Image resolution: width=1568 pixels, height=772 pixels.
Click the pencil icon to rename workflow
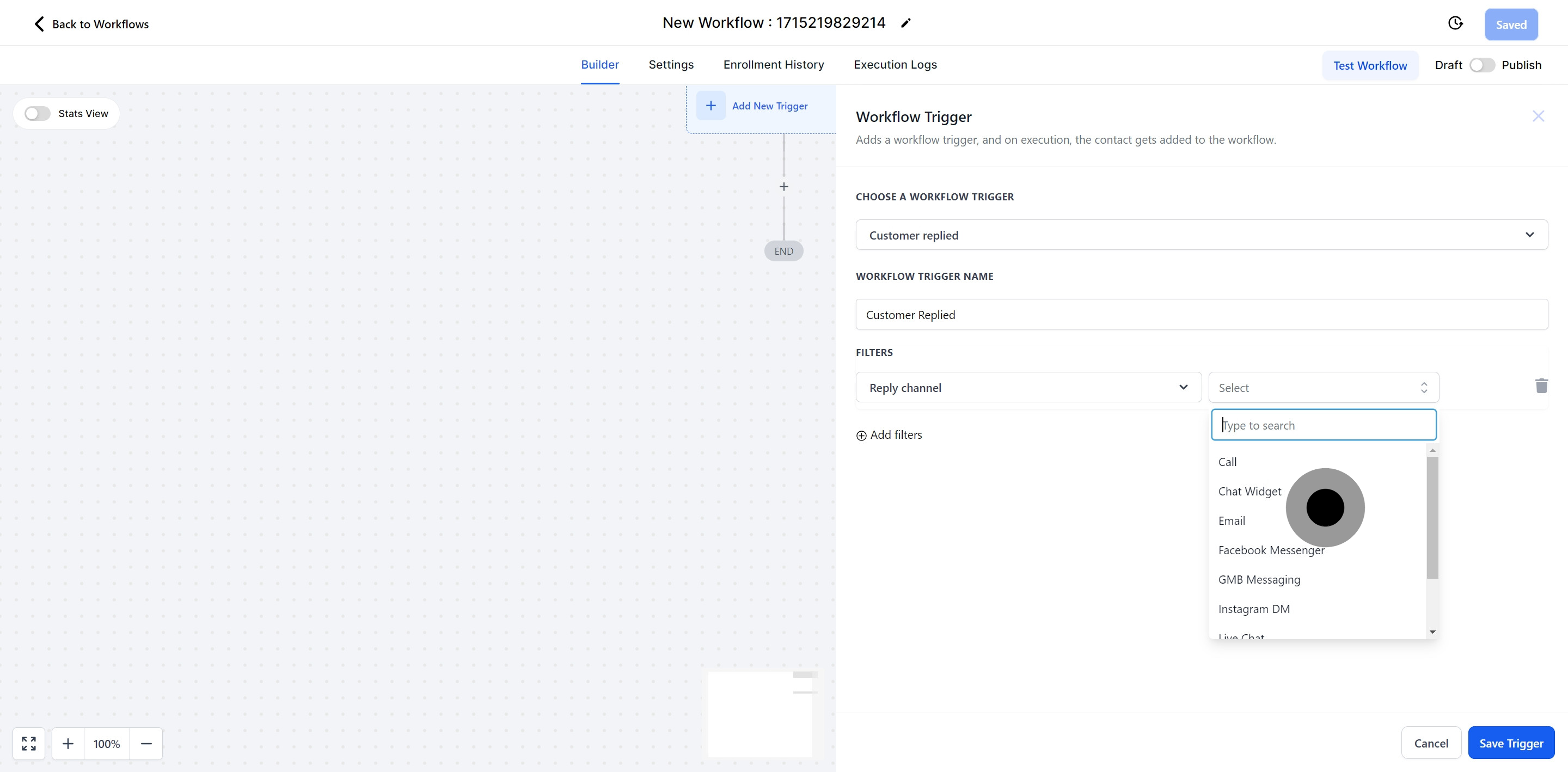point(906,23)
